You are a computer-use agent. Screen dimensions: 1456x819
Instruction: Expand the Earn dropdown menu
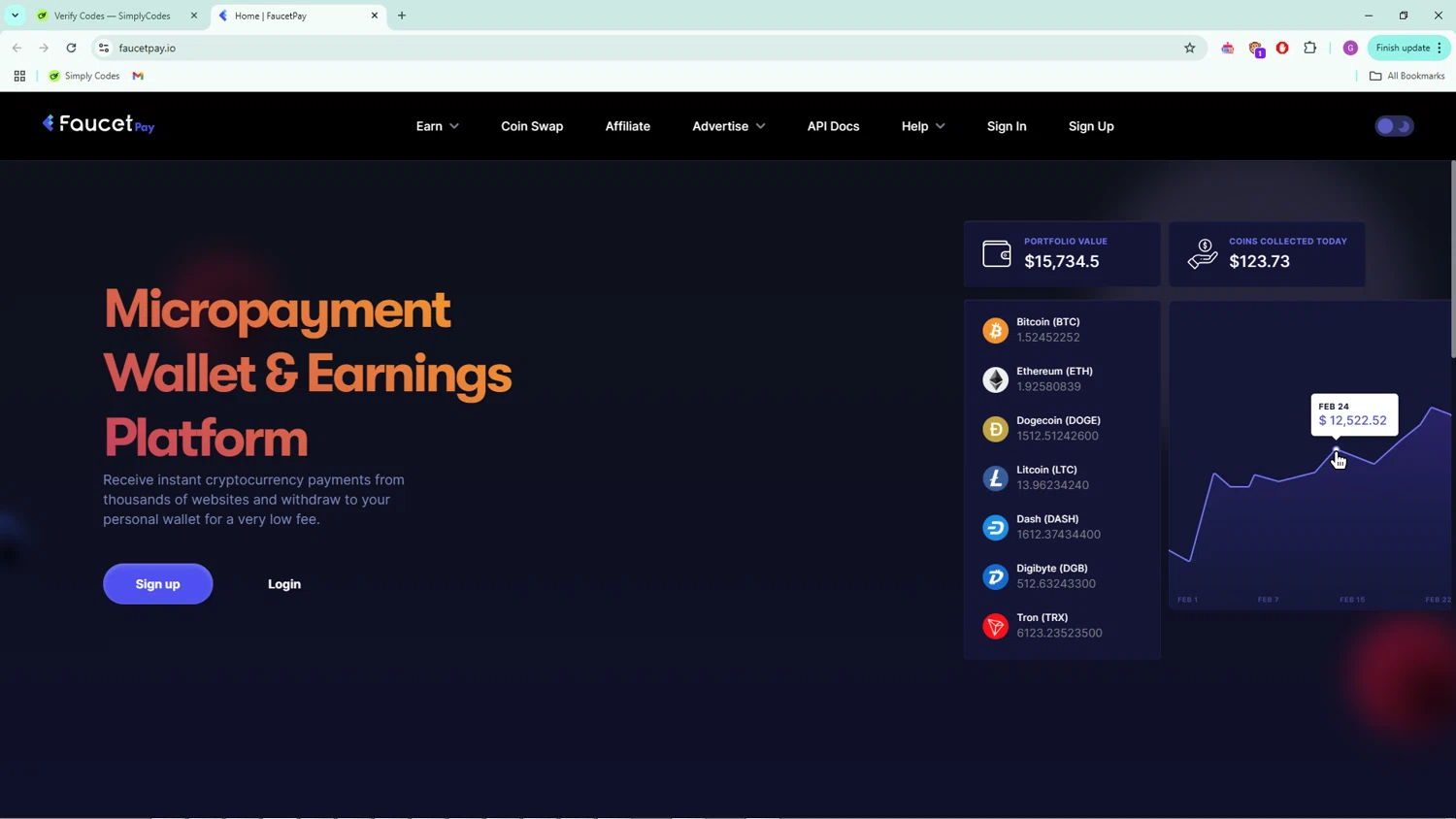[437, 126]
